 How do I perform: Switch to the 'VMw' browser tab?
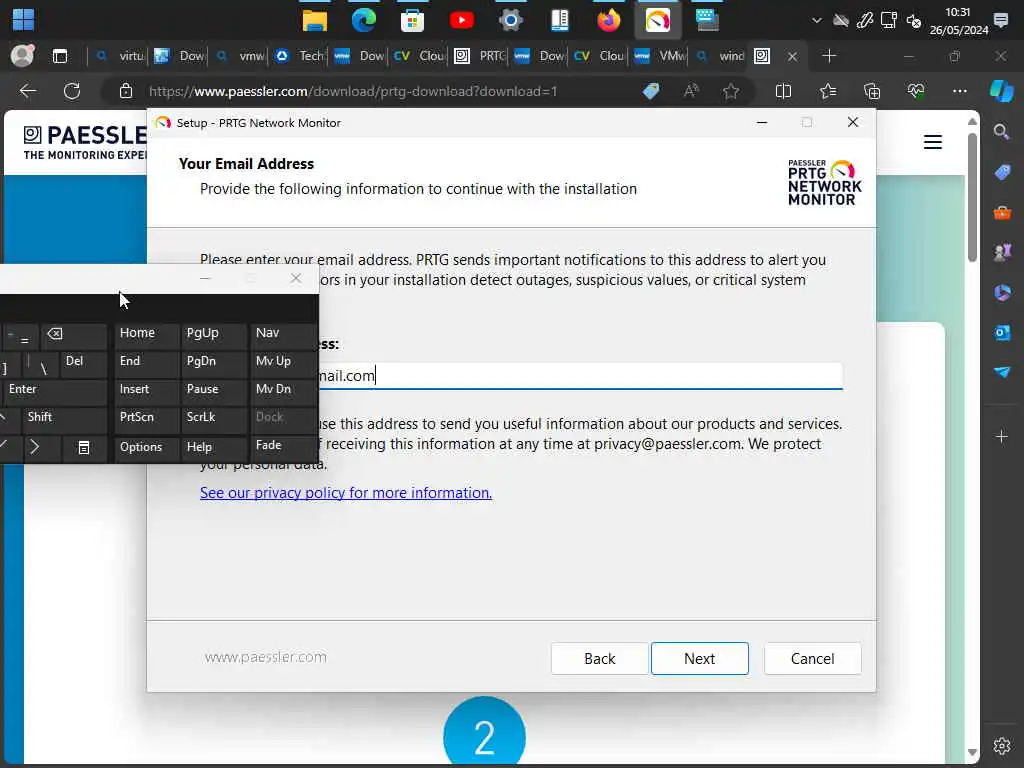660,56
